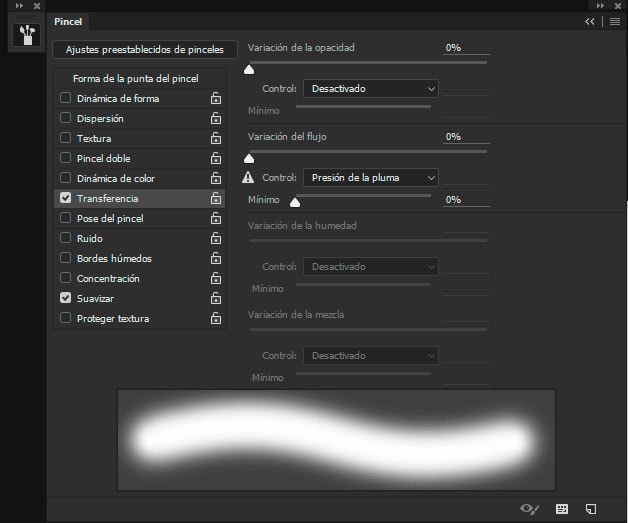Toggle lock for Ruido

point(216,238)
